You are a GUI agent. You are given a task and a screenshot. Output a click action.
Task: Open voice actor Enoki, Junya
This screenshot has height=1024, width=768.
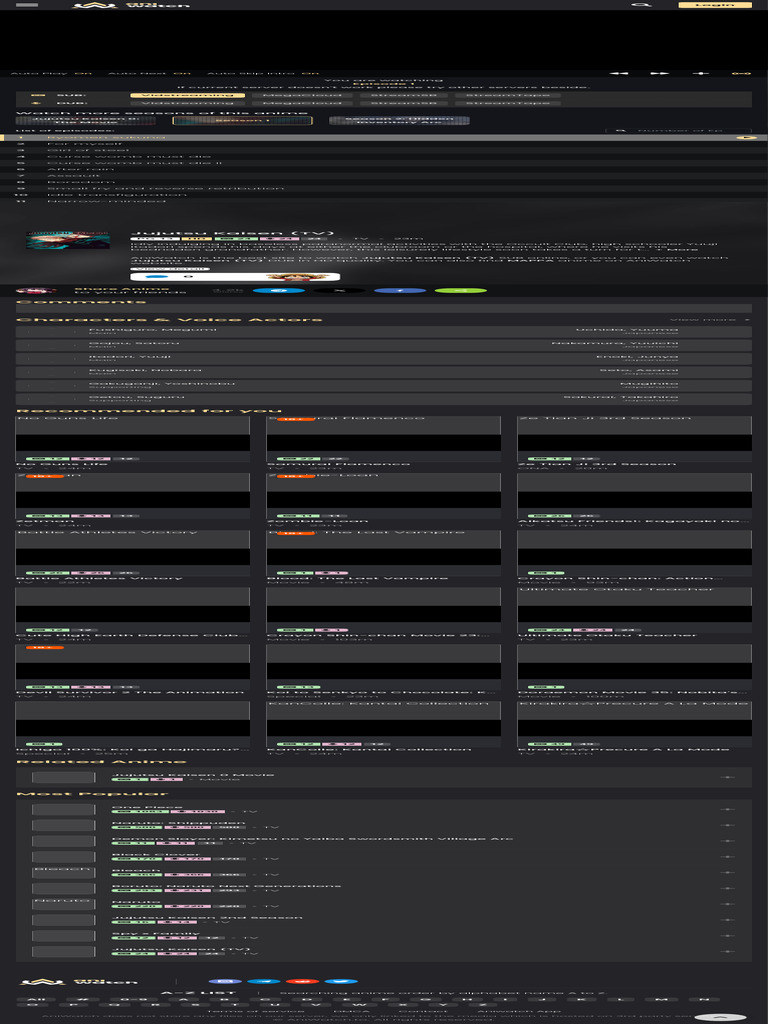tap(637, 357)
